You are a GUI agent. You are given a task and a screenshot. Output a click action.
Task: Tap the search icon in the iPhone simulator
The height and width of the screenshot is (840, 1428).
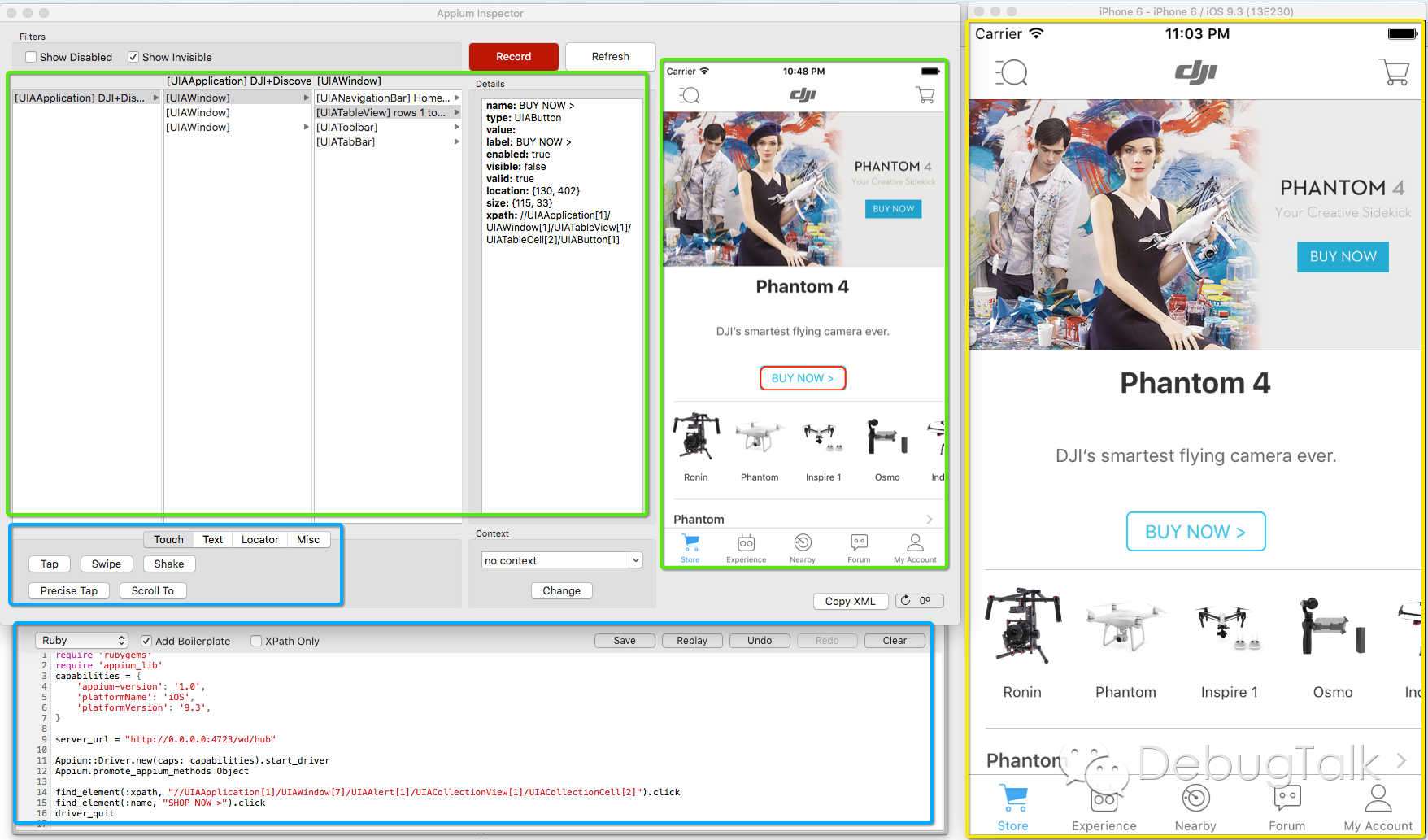(1012, 72)
